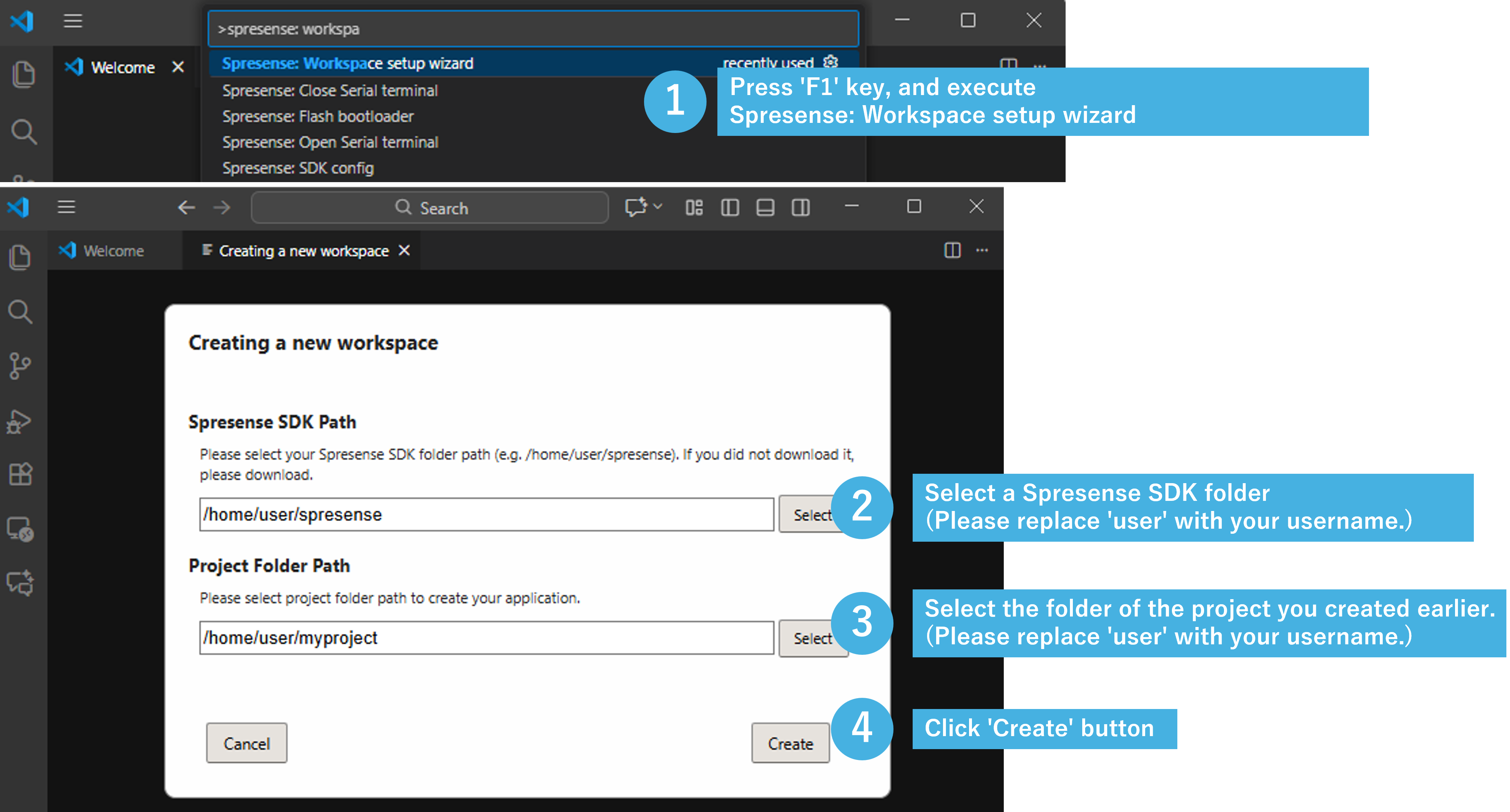The width and height of the screenshot is (1510, 812).
Task: Go back using navigation arrow
Action: click(187, 207)
